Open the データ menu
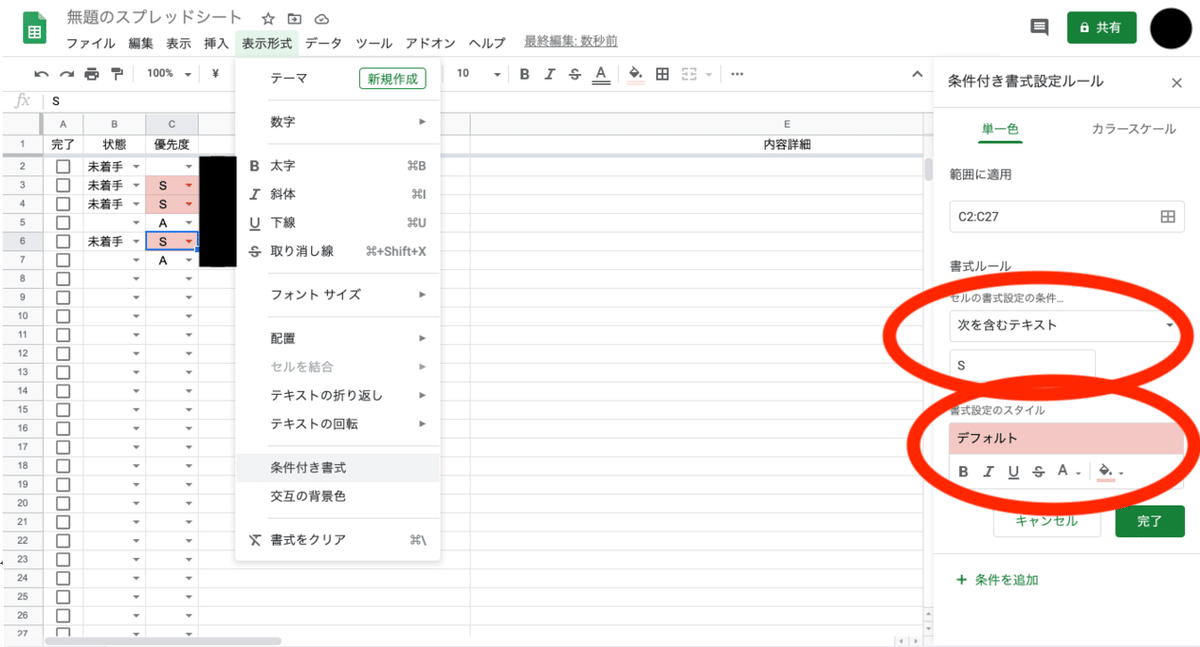The width and height of the screenshot is (1200, 647). coord(323,43)
